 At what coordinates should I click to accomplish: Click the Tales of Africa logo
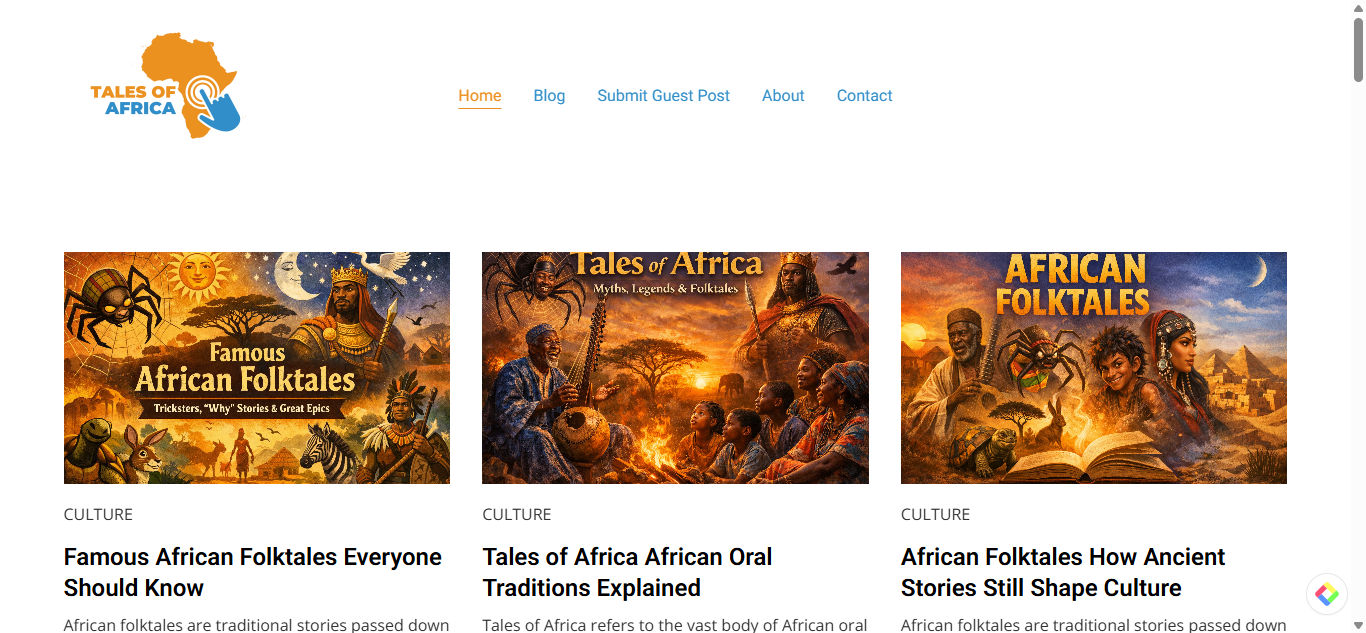[x=165, y=86]
